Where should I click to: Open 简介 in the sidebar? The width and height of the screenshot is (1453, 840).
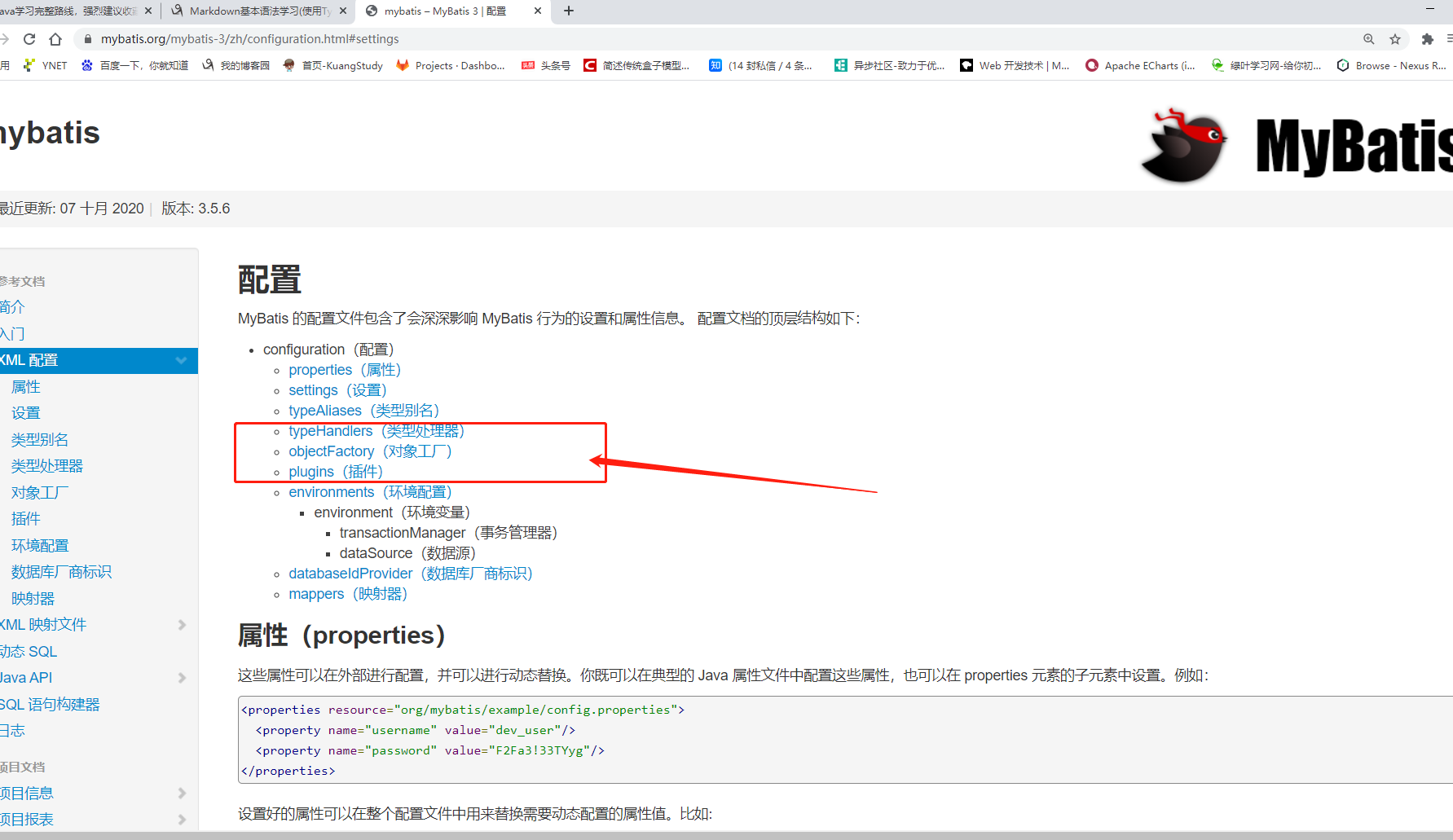point(12,307)
